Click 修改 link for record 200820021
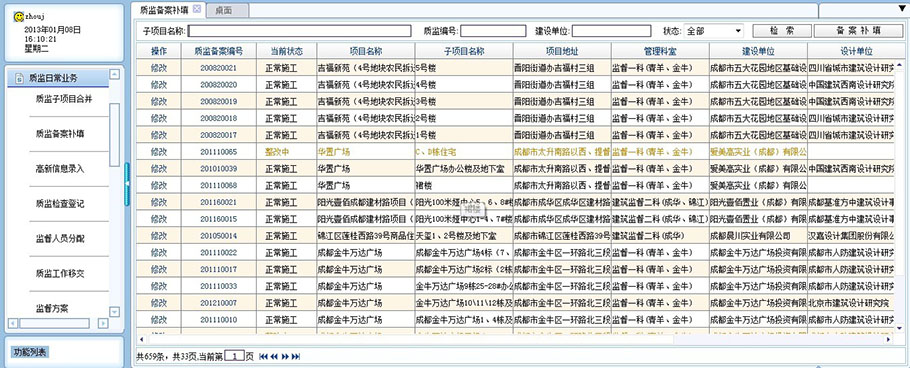Image resolution: width=910 pixels, height=368 pixels. (x=159, y=68)
